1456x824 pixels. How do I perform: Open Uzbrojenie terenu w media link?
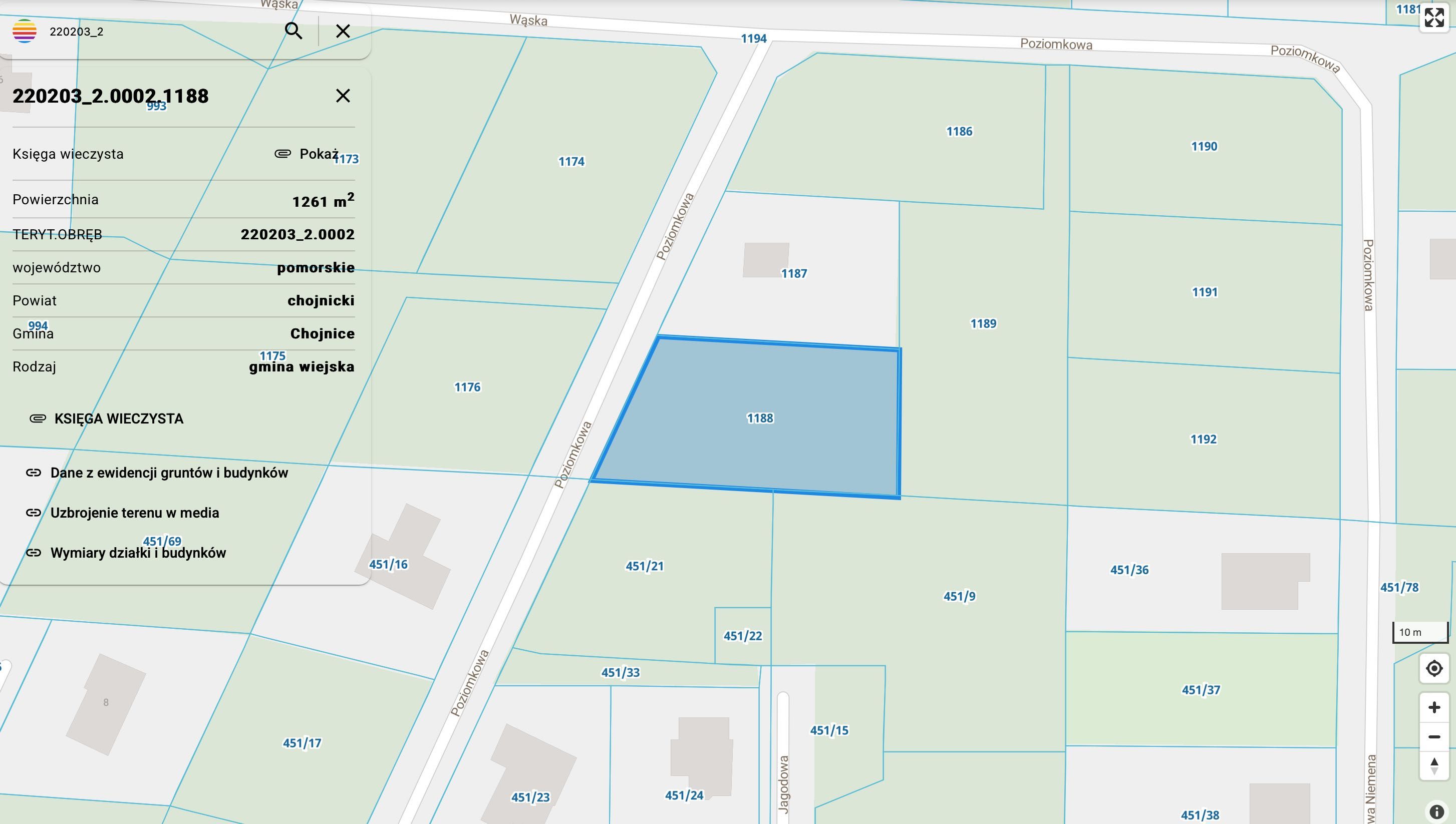[x=123, y=513]
